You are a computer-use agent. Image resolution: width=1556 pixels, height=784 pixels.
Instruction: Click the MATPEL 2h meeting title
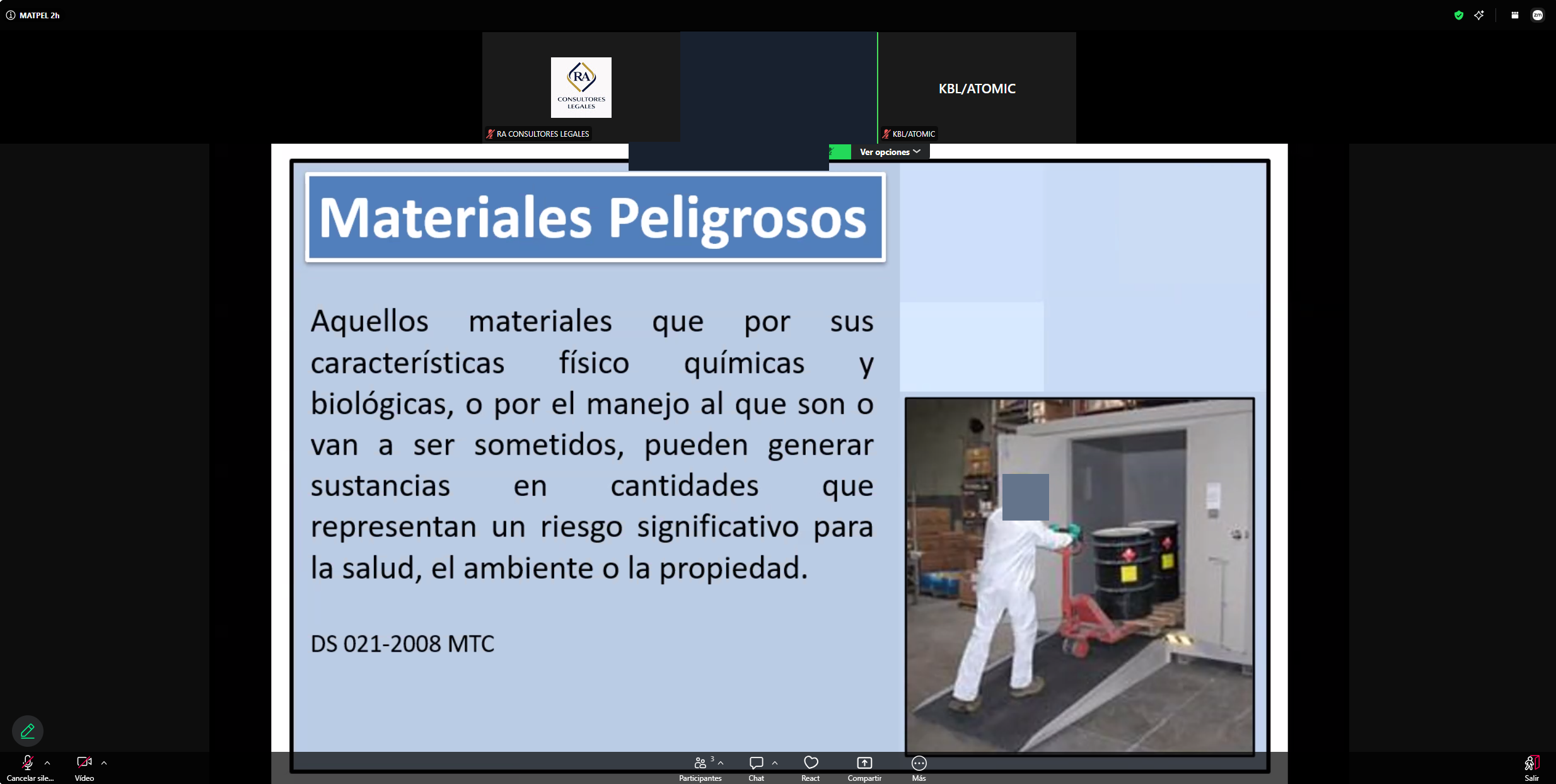point(39,15)
